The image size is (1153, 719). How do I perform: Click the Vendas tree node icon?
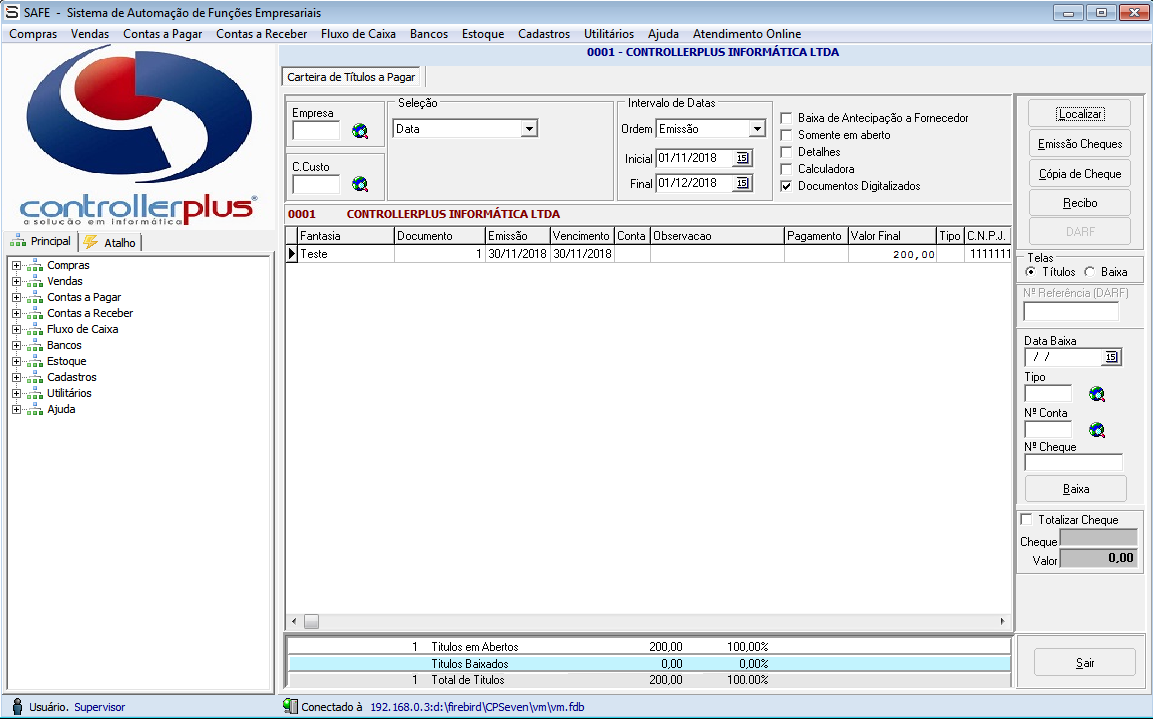point(35,282)
